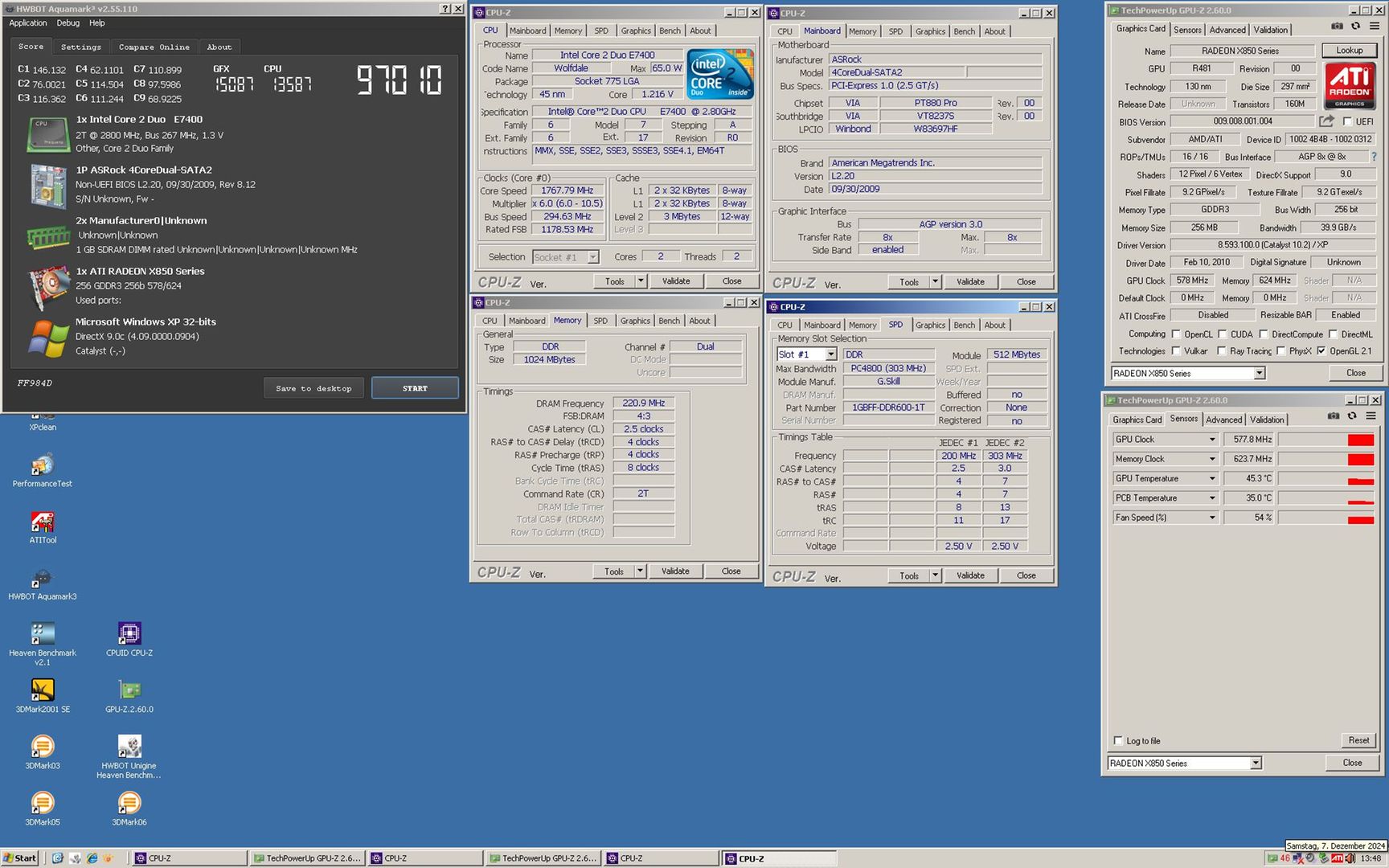Click the Lookup button in GPU-Z
The width and height of the screenshot is (1389, 868).
1350,50
